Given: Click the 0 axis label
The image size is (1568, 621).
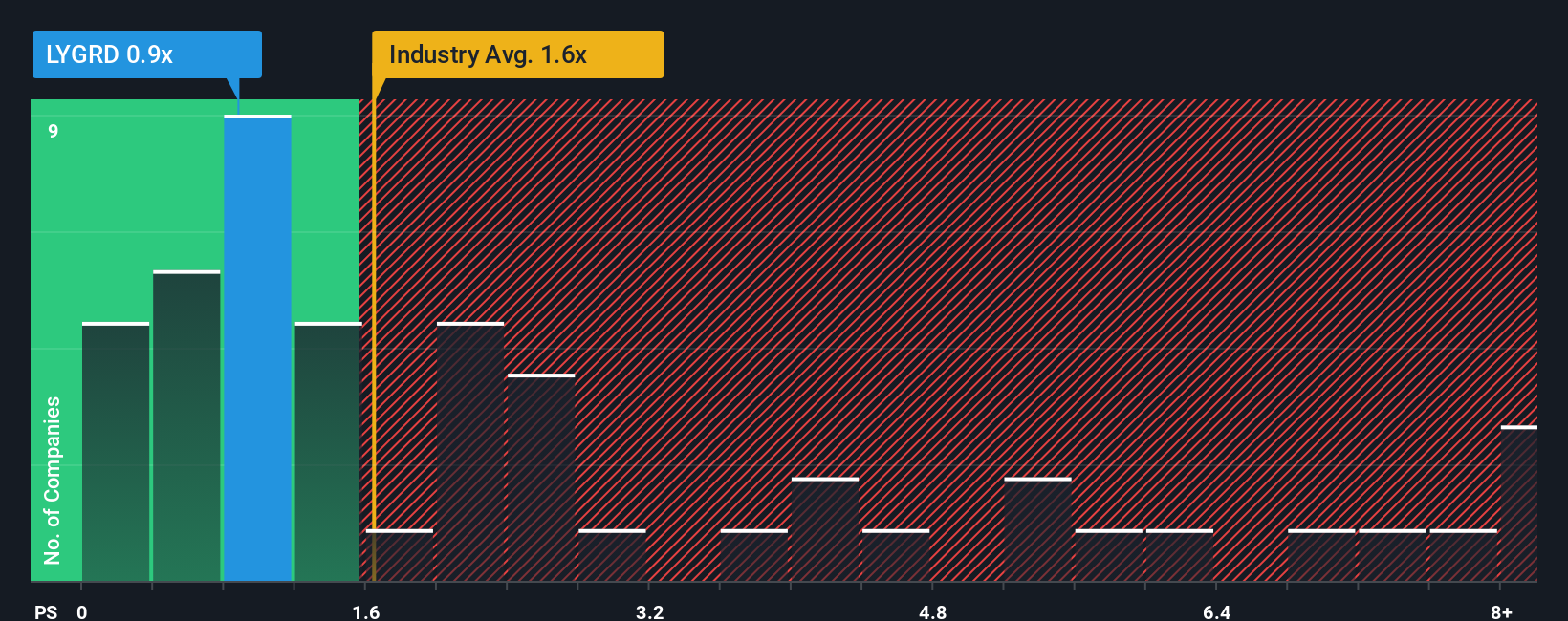Looking at the screenshot, I should 82,611.
